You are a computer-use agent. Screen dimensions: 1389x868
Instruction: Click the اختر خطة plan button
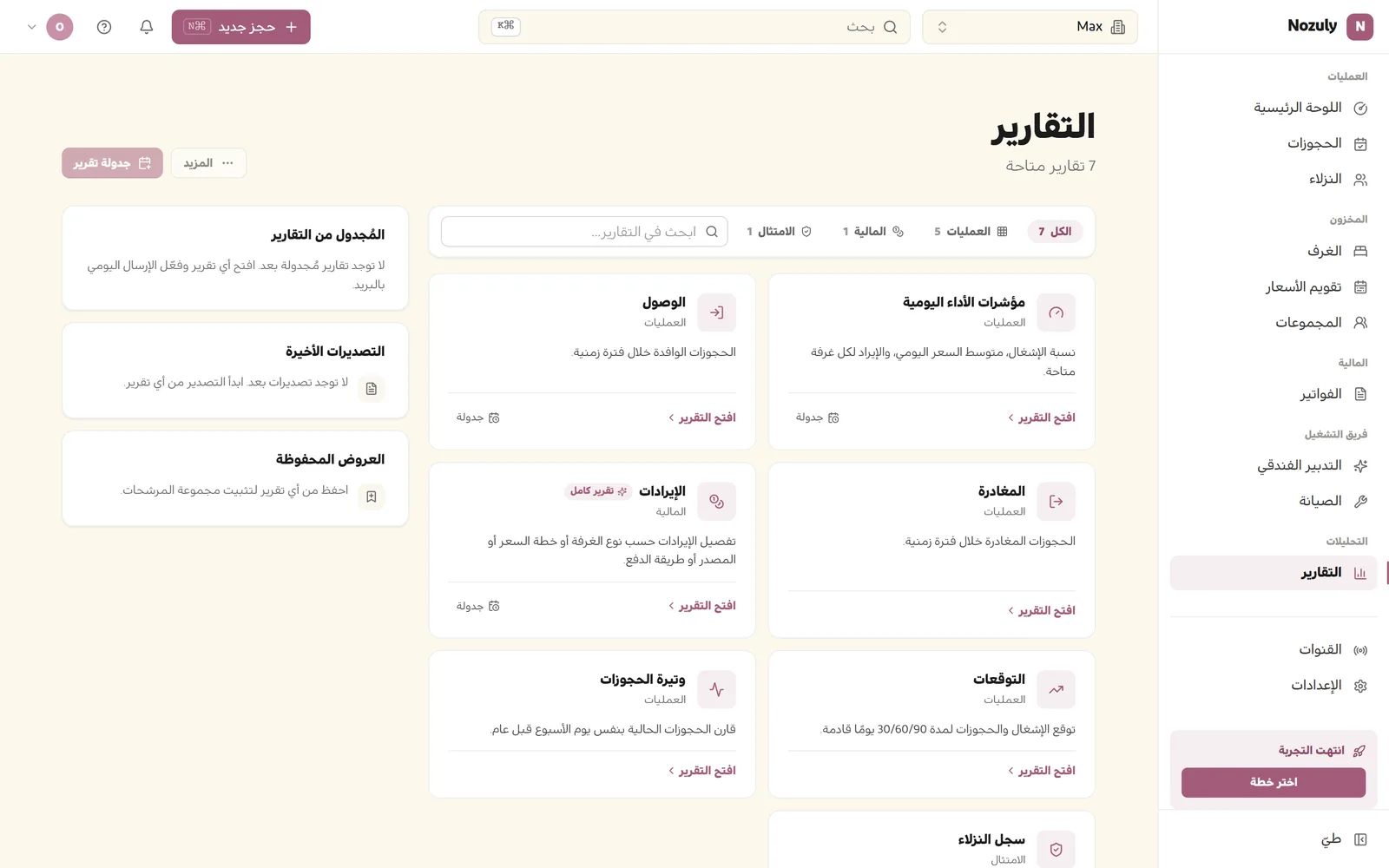(1274, 782)
